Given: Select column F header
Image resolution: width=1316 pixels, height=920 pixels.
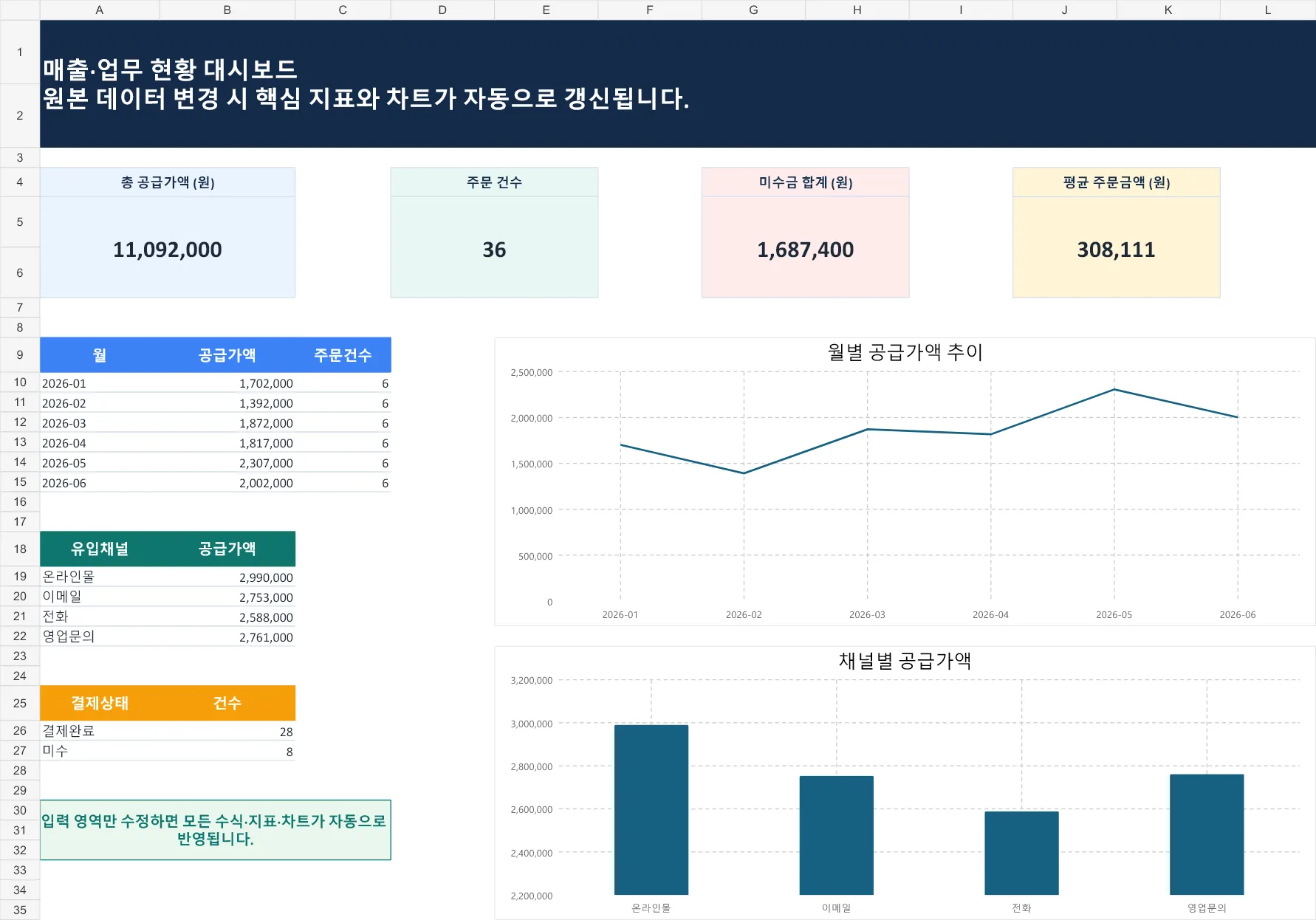Looking at the screenshot, I should [x=650, y=10].
